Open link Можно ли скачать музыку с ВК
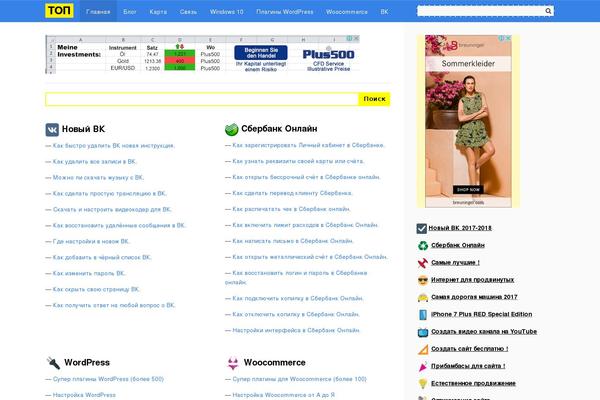Viewport: 600px width, 400px height. pyautogui.click(x=98, y=178)
